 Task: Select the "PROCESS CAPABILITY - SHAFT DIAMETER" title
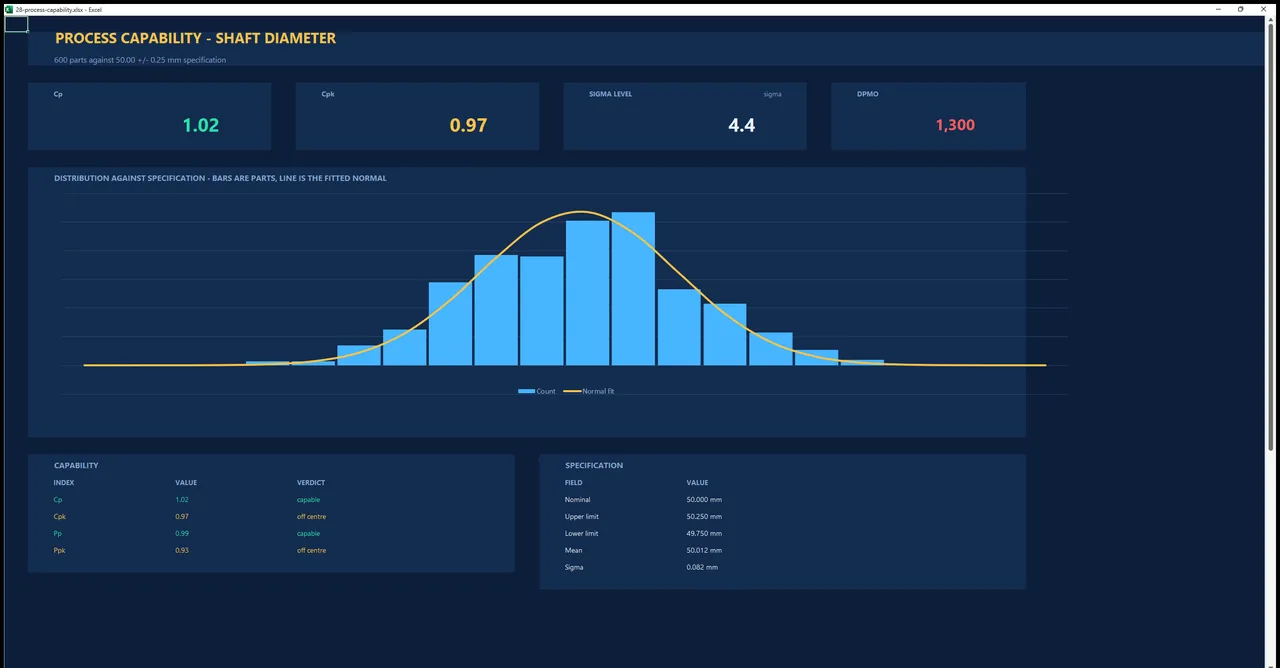tap(196, 38)
